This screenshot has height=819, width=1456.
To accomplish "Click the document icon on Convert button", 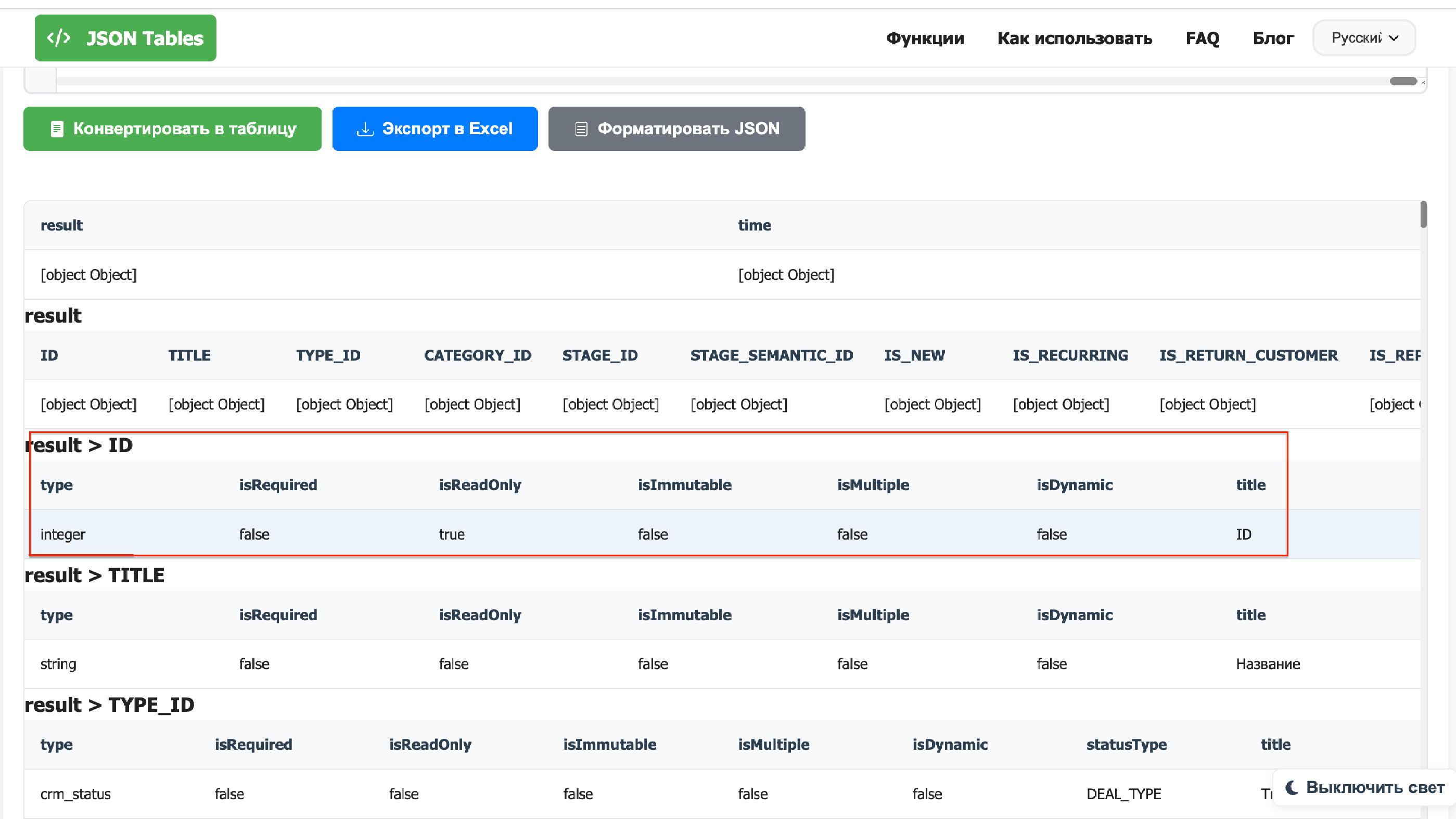I will coord(57,129).
